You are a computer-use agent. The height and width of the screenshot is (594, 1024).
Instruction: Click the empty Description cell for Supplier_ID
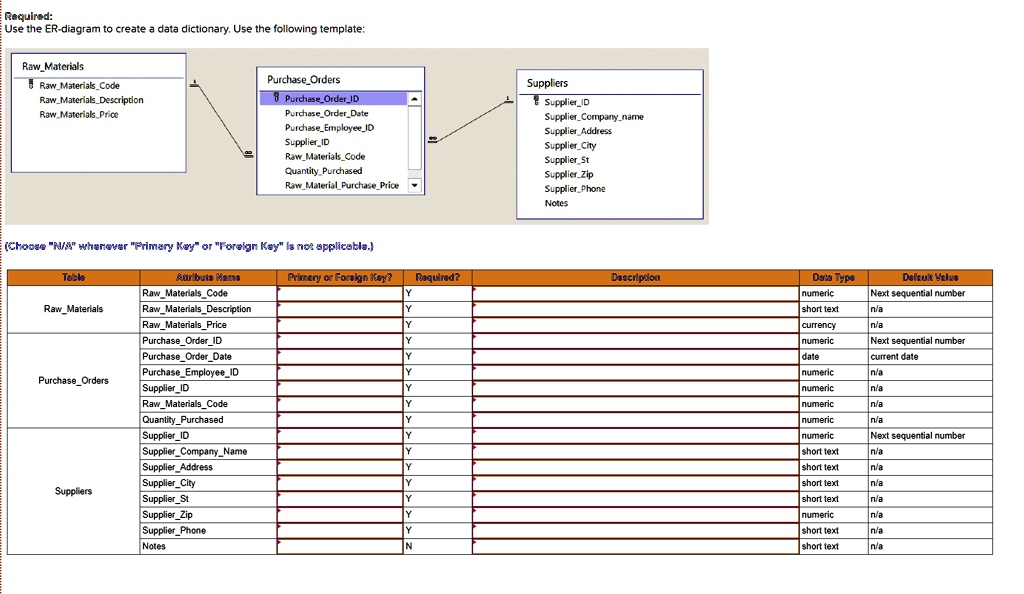[630, 435]
